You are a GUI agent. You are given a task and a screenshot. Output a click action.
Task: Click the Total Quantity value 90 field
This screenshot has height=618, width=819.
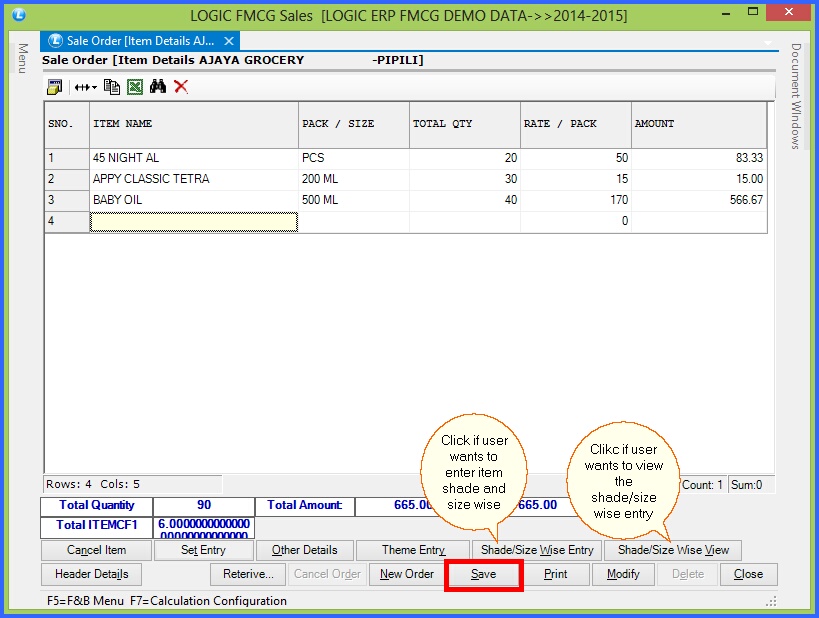[x=204, y=506]
